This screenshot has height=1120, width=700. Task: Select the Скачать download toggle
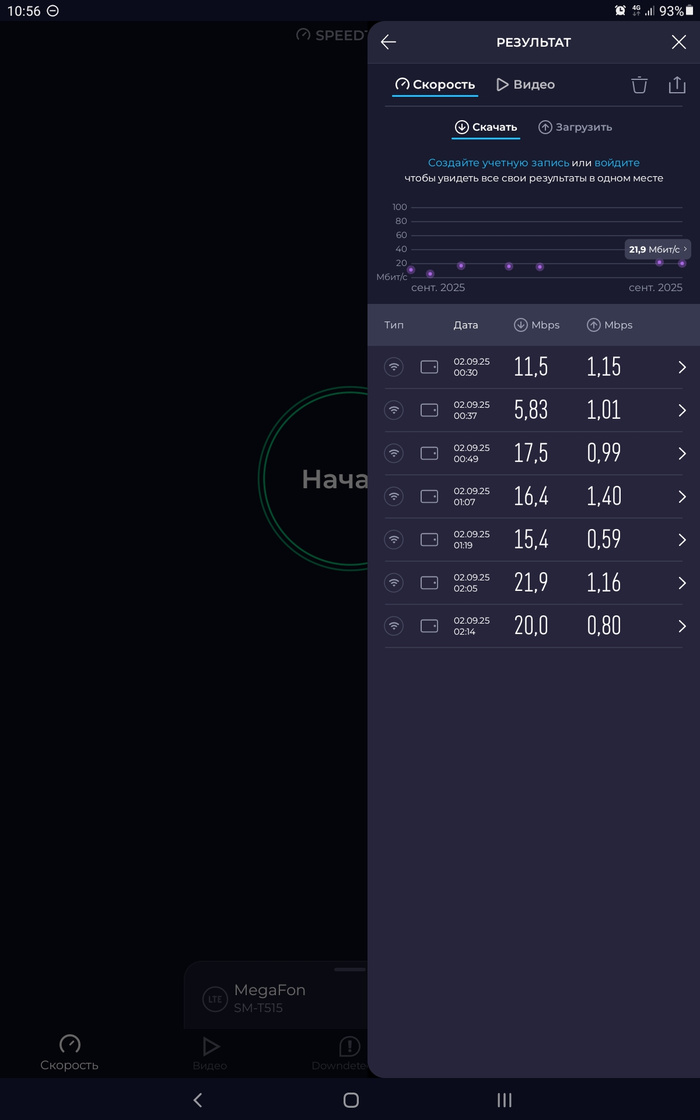(486, 127)
